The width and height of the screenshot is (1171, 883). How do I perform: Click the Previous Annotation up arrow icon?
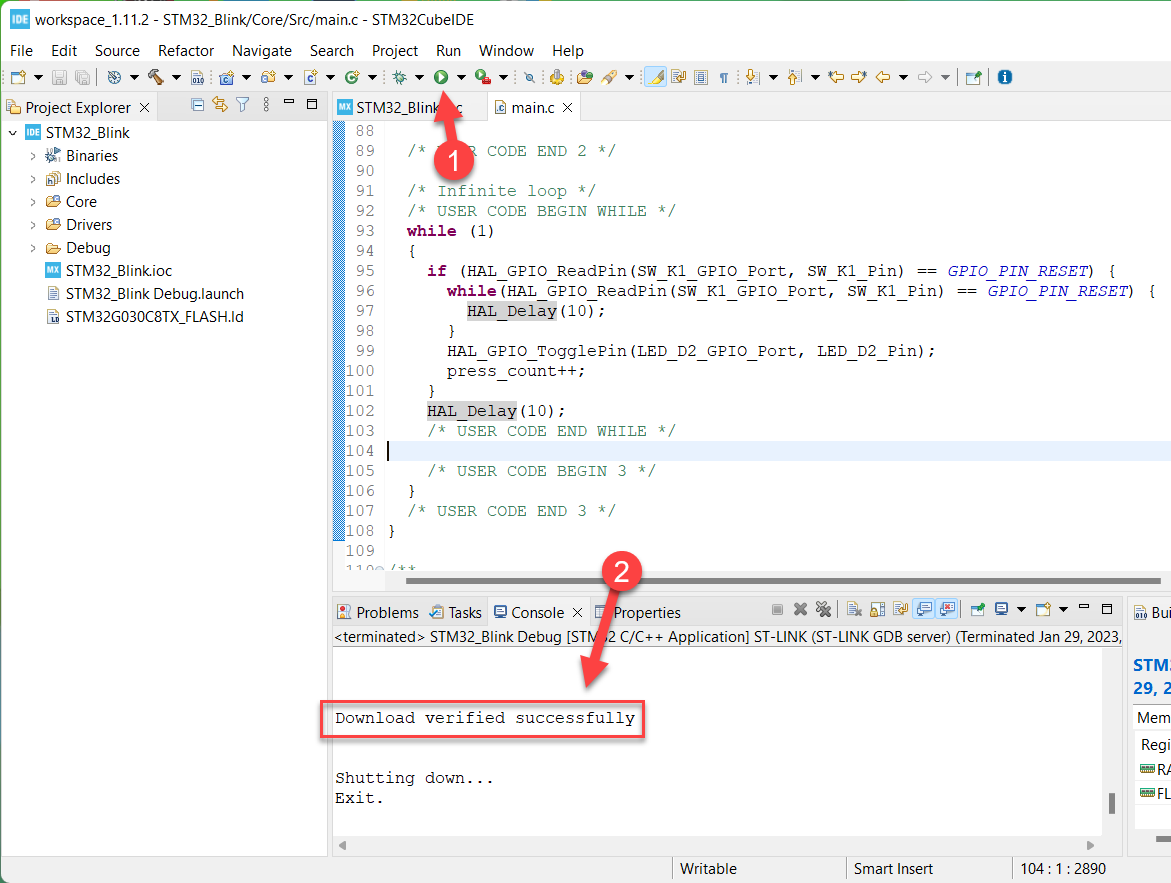click(x=795, y=77)
